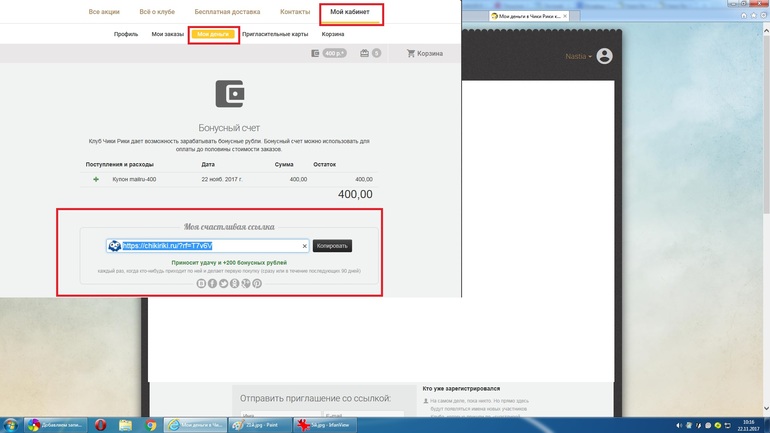Expand the Nastia user dropdown
This screenshot has height=433, width=770.
coord(579,57)
